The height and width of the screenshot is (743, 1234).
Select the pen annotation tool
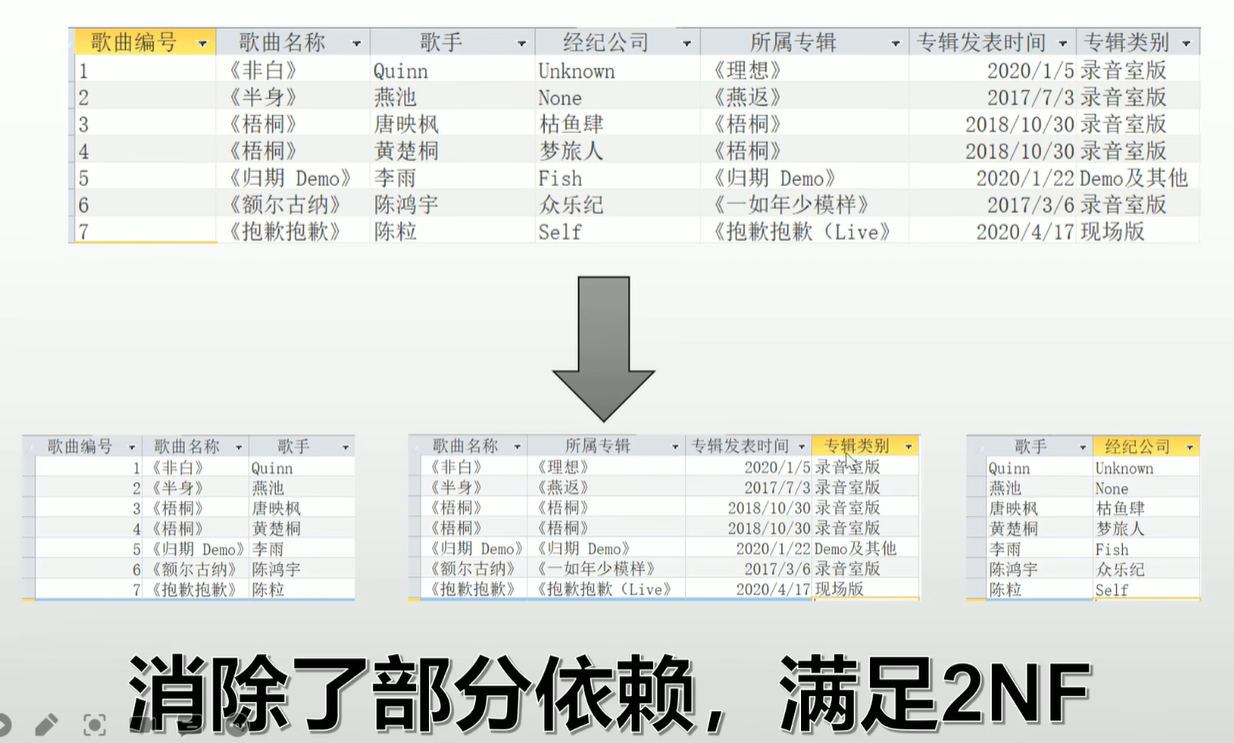tap(46, 724)
